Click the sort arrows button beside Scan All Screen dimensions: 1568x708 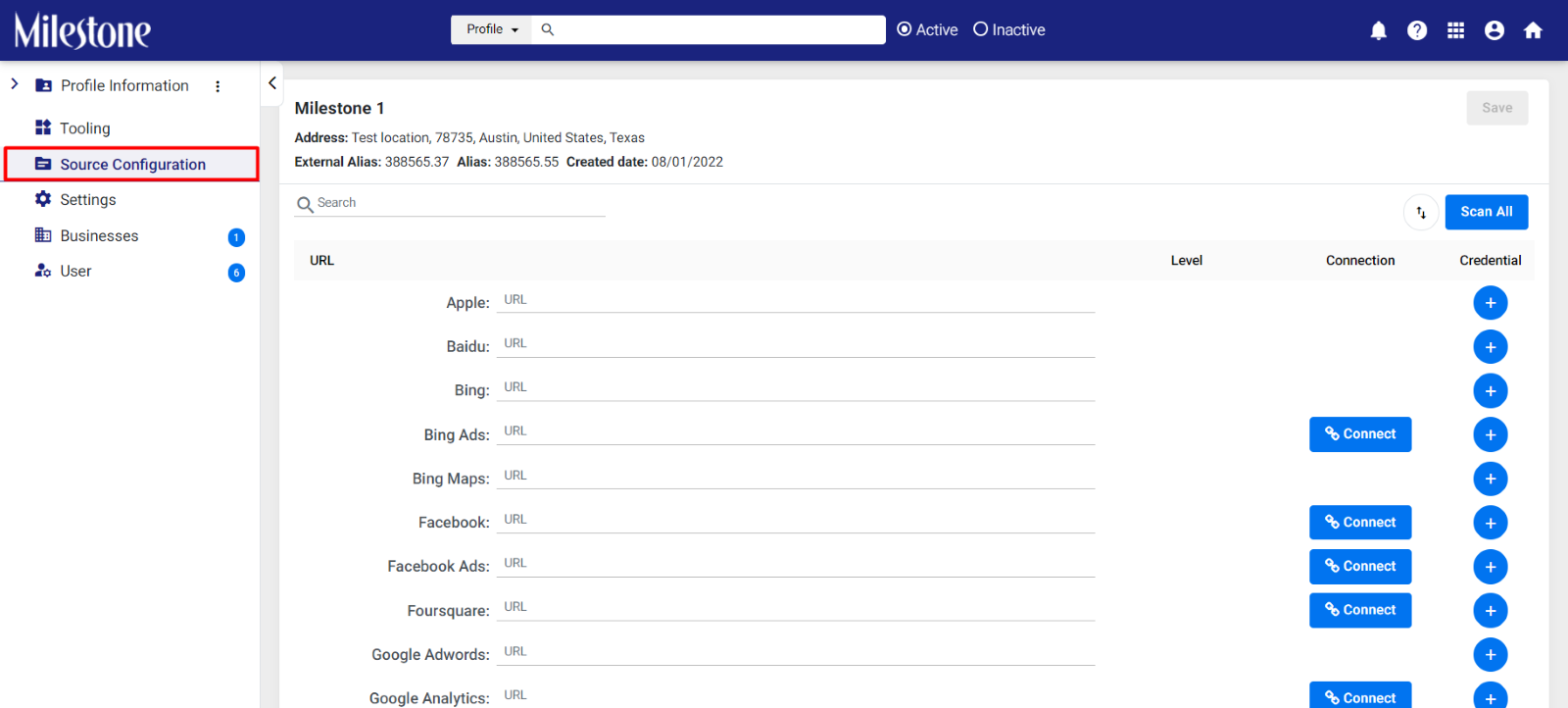[1421, 212]
